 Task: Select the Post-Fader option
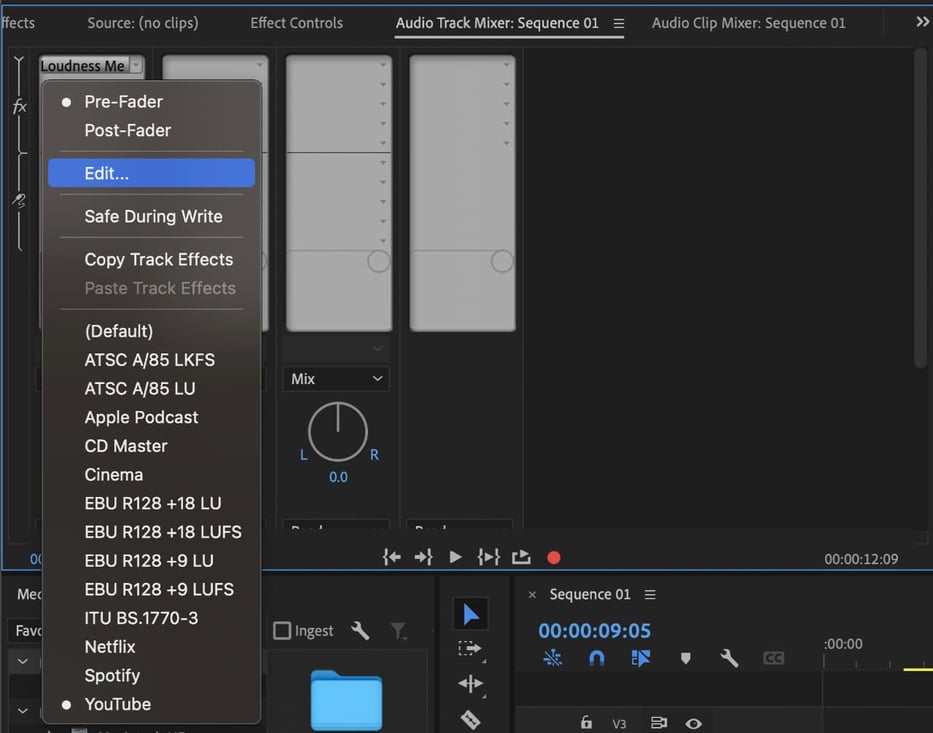pos(128,130)
